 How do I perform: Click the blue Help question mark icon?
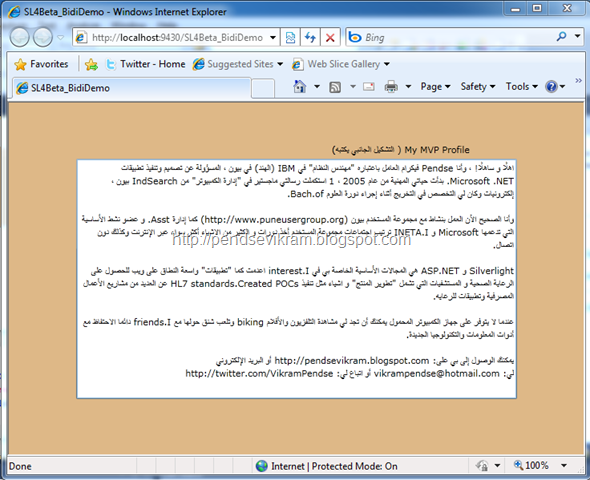tap(551, 87)
